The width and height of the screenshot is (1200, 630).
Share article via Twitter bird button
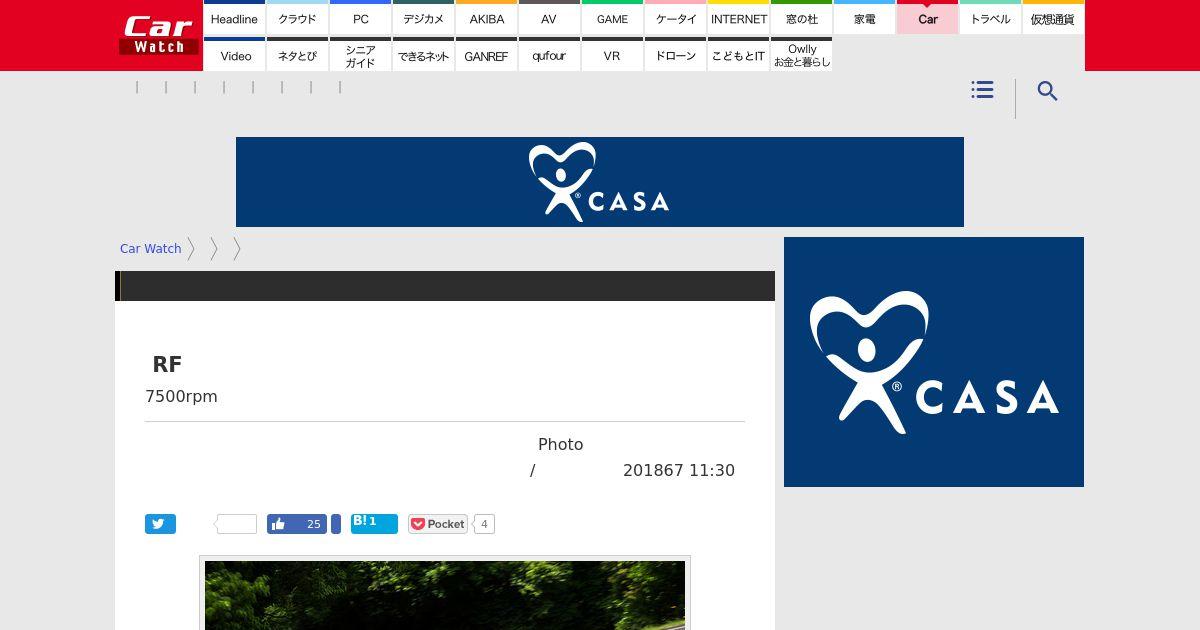[160, 524]
